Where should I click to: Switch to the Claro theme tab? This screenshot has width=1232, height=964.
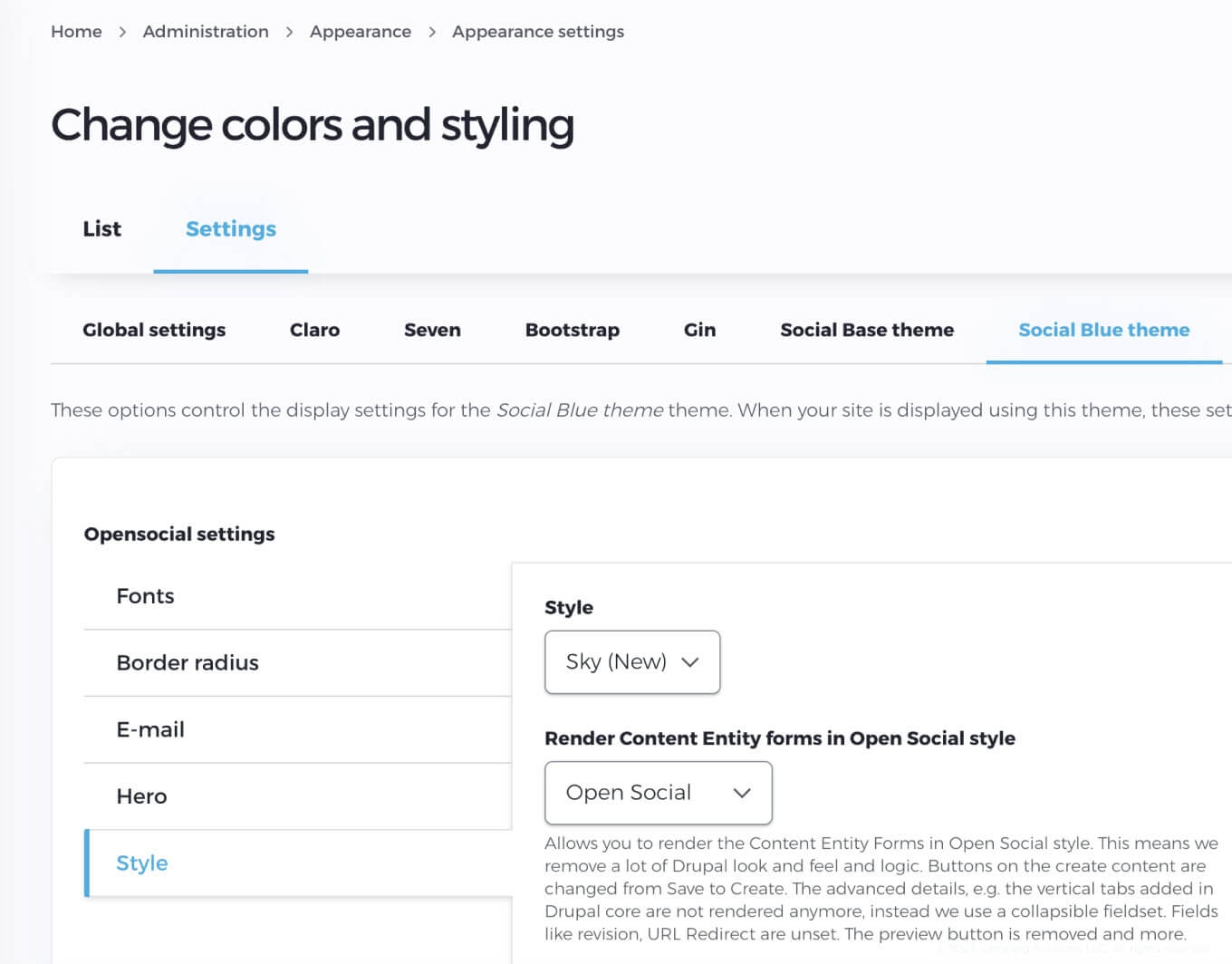[314, 330]
